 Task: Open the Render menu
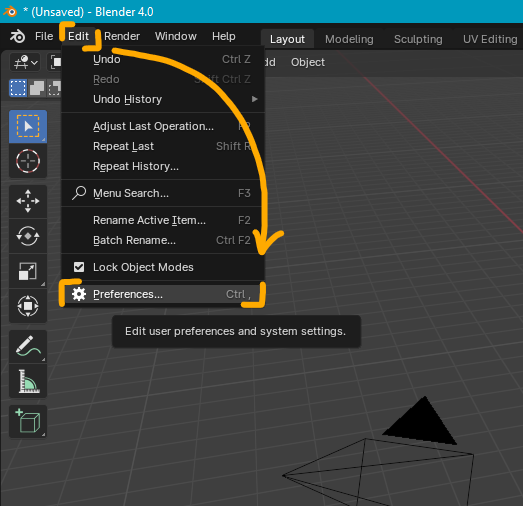pyautogui.click(x=122, y=36)
